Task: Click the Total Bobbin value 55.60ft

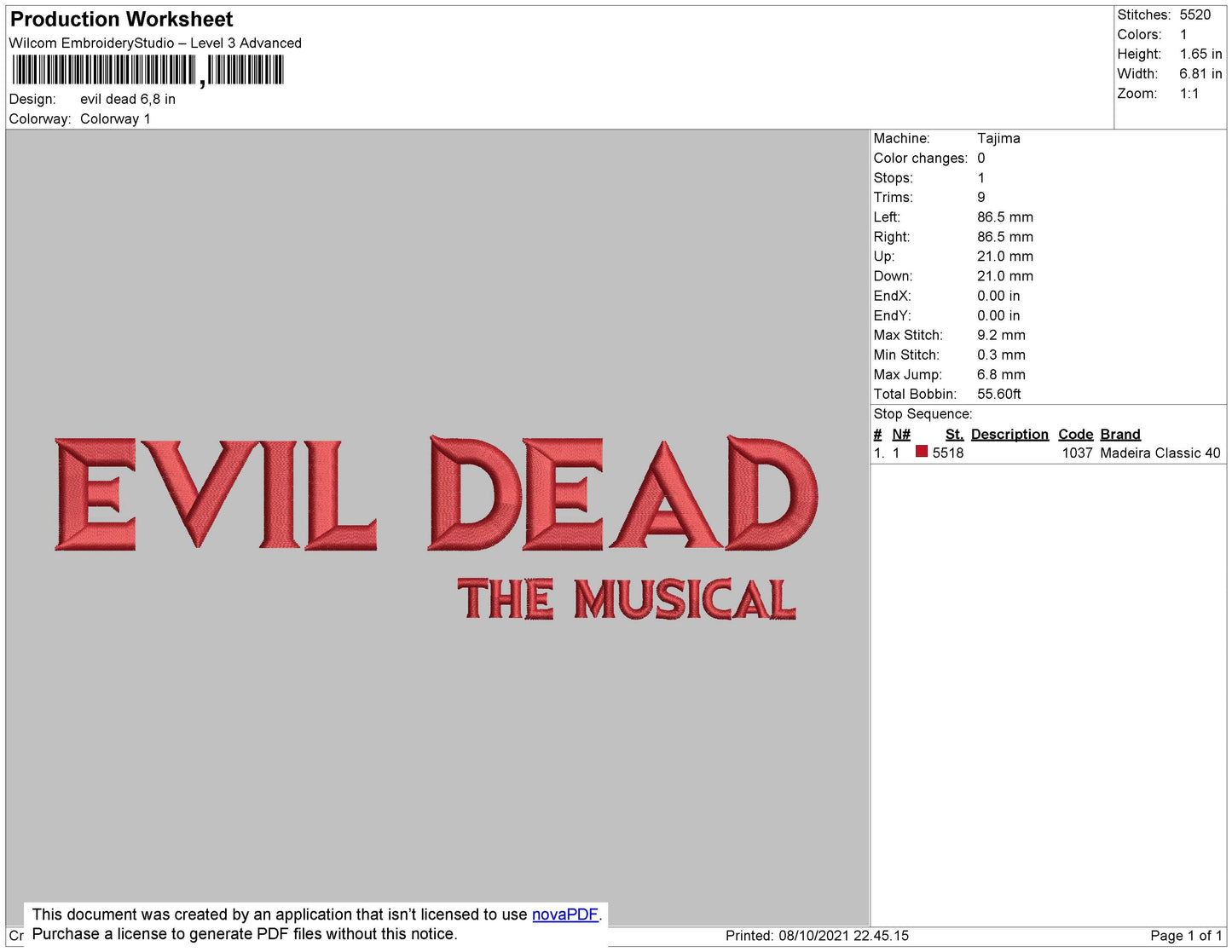Action: coord(999,394)
